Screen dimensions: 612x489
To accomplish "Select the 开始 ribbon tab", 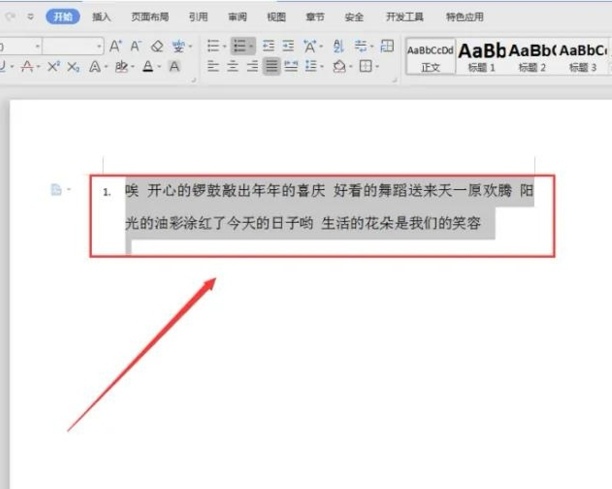I will tap(63, 17).
